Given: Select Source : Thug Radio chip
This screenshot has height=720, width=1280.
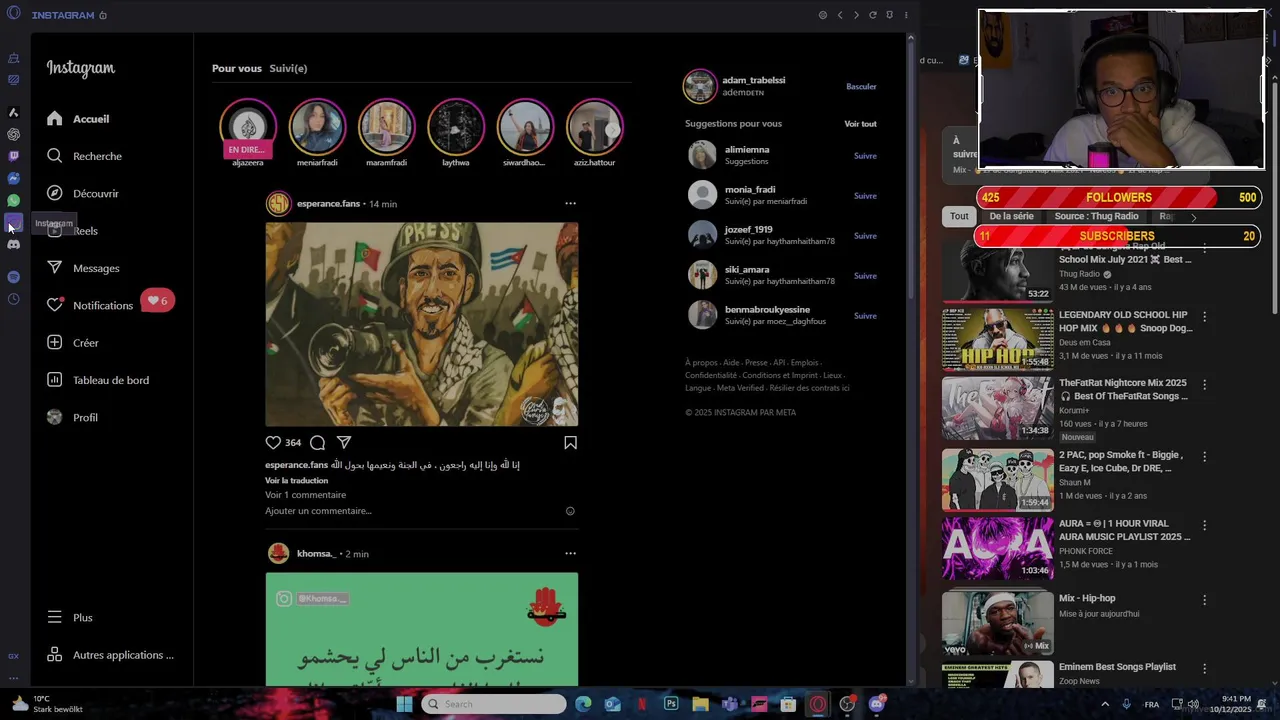Looking at the screenshot, I should pyautogui.click(x=1096, y=216).
